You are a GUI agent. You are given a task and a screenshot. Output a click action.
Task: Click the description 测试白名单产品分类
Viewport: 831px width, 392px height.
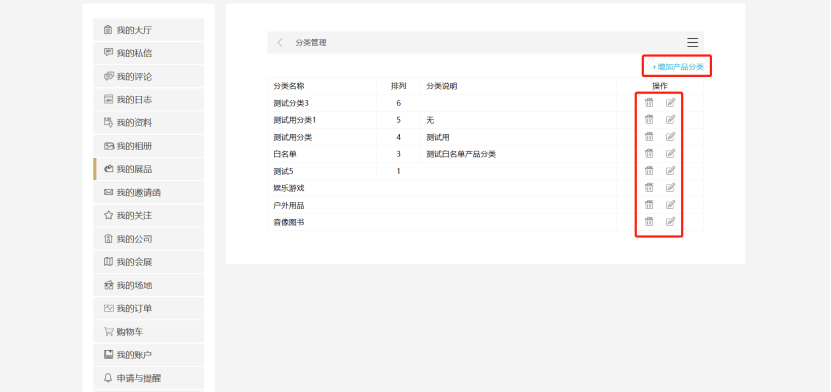pyautogui.click(x=461, y=154)
